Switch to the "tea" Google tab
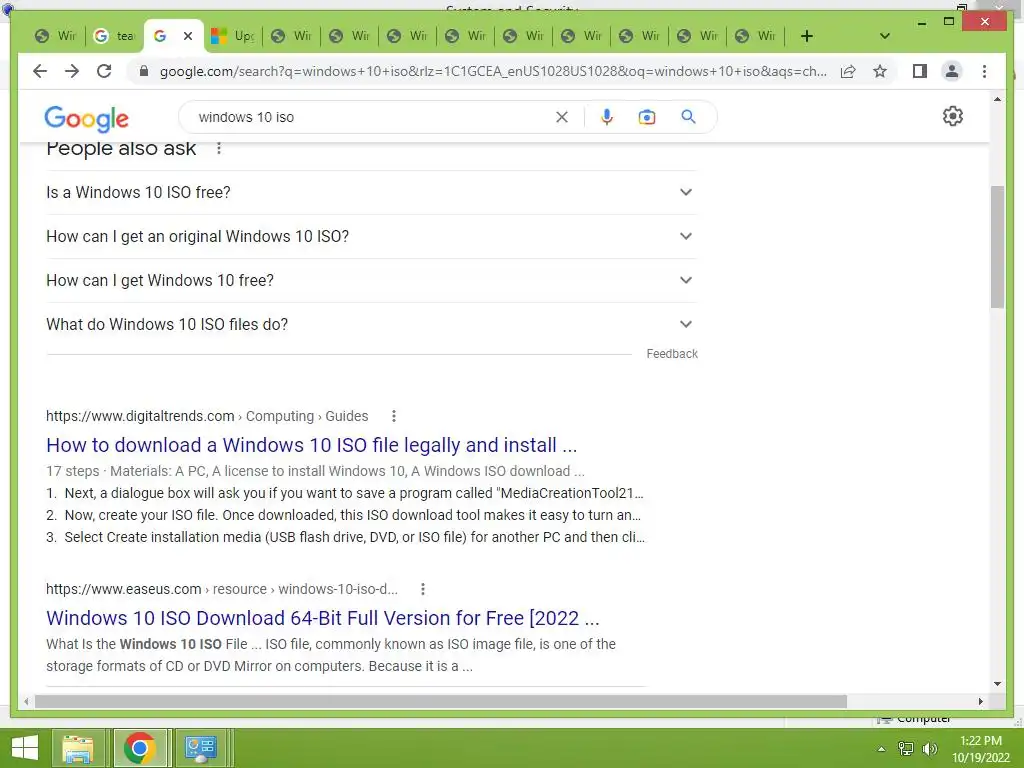This screenshot has height=768, width=1024. click(114, 36)
